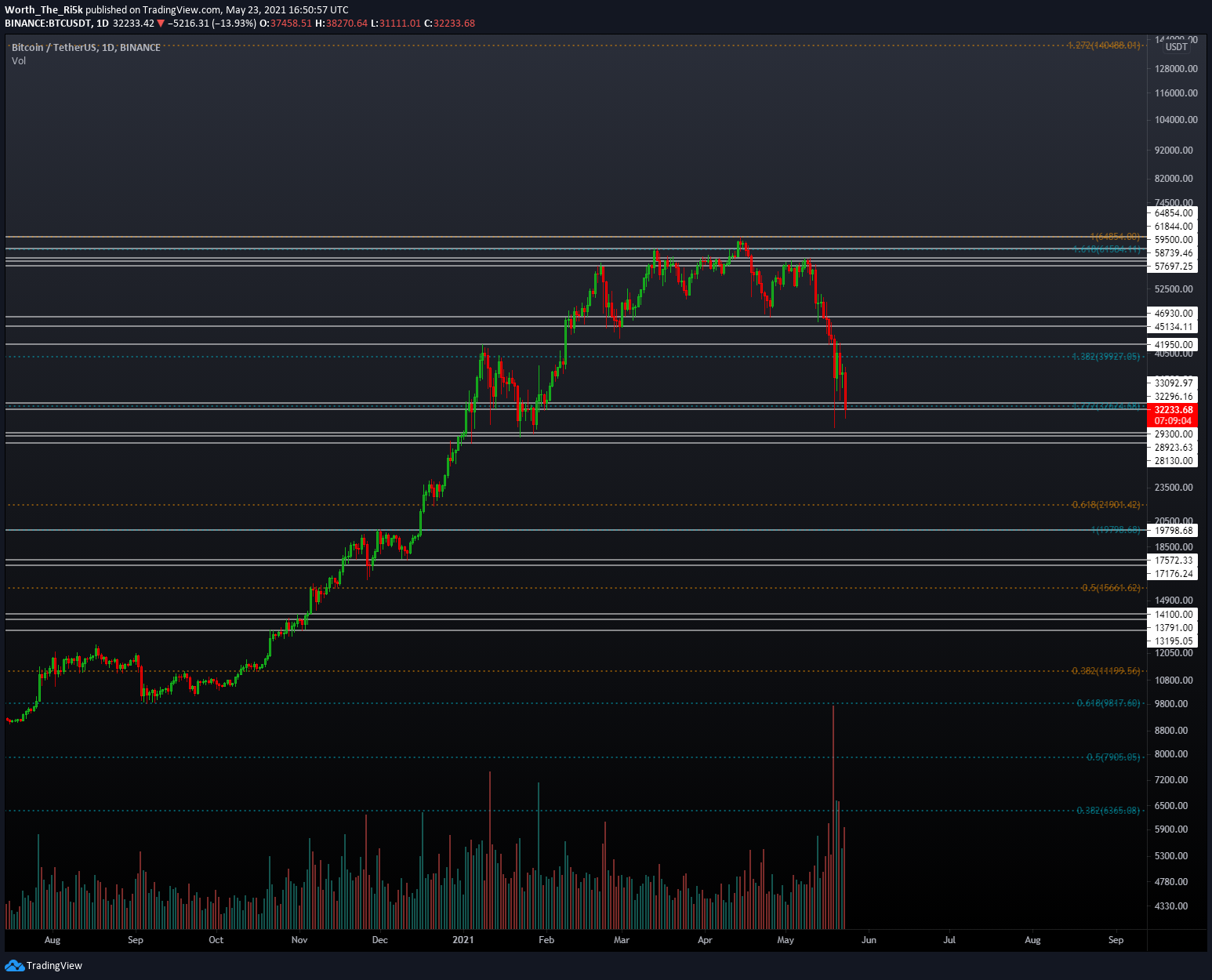
Task: Click the Apr label on the time axis
Action: point(705,940)
